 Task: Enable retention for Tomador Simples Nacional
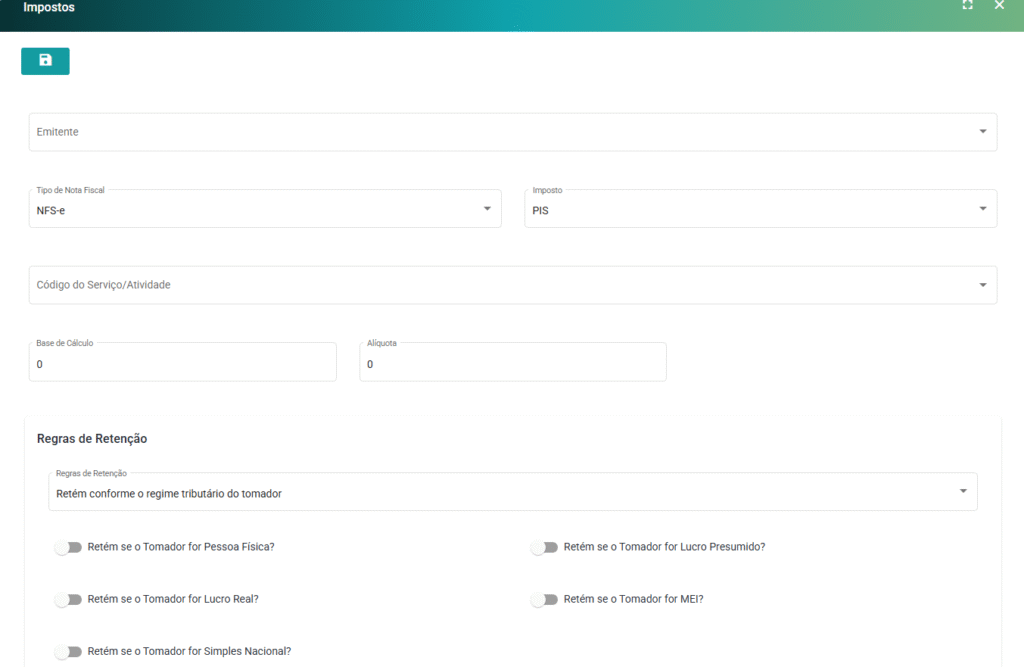(68, 651)
